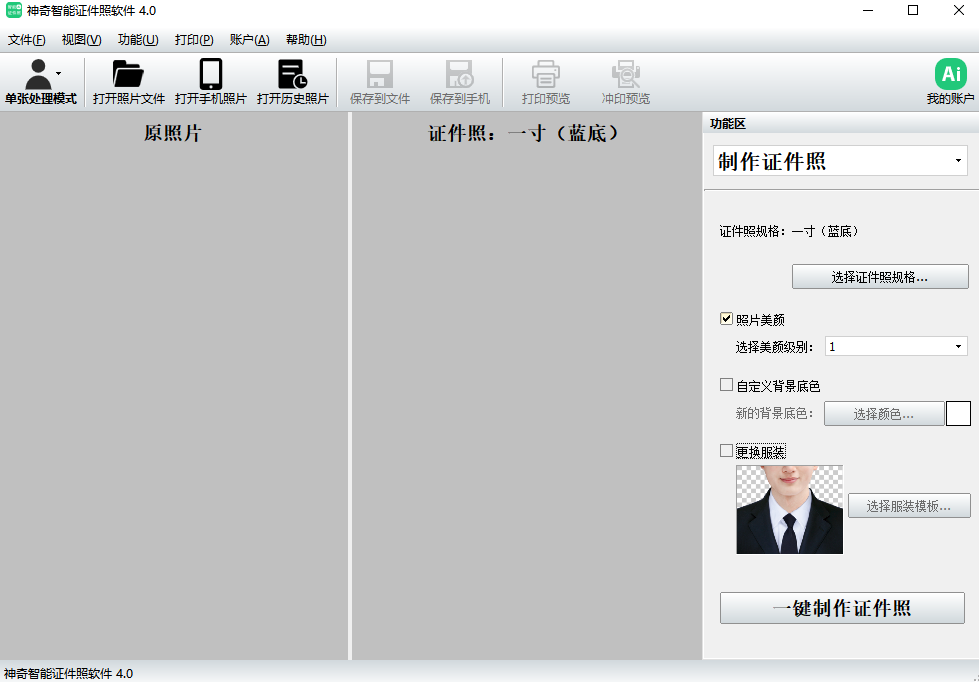Click the open phone photo icon
Screen dimensions: 979x682
pos(210,75)
